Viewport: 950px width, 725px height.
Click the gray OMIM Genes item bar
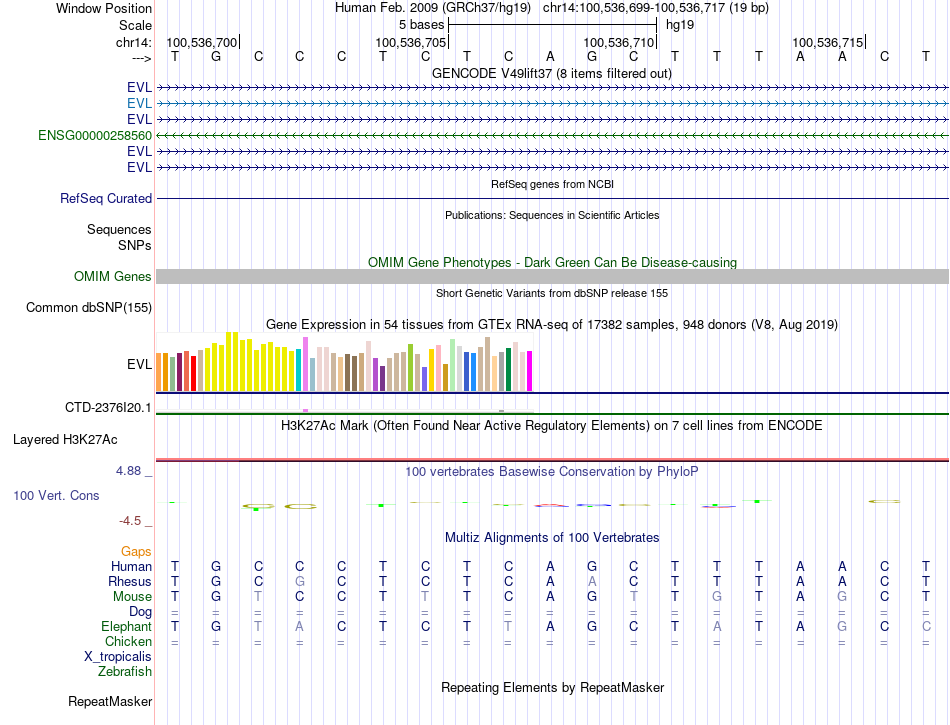tap(551, 277)
